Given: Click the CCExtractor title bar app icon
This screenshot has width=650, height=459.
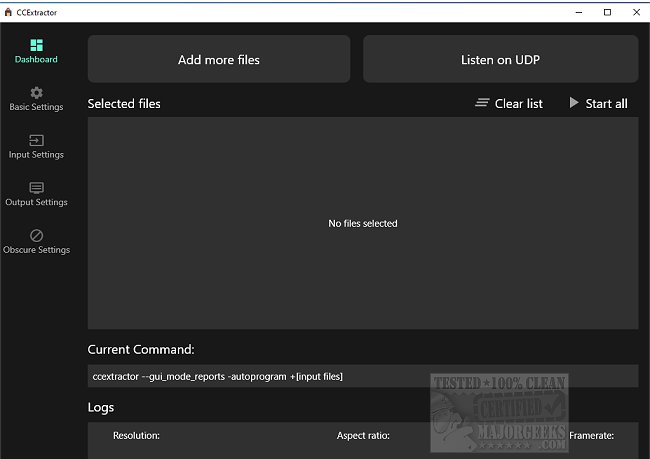Looking at the screenshot, I should pos(8,12).
